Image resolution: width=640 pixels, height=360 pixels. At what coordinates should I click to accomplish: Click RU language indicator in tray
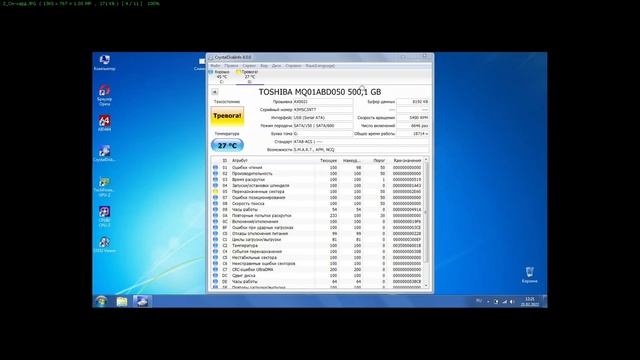pyautogui.click(x=479, y=301)
